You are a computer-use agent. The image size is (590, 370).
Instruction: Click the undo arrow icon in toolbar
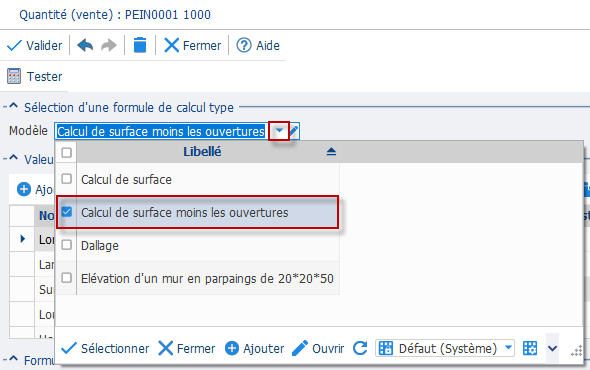coord(85,46)
